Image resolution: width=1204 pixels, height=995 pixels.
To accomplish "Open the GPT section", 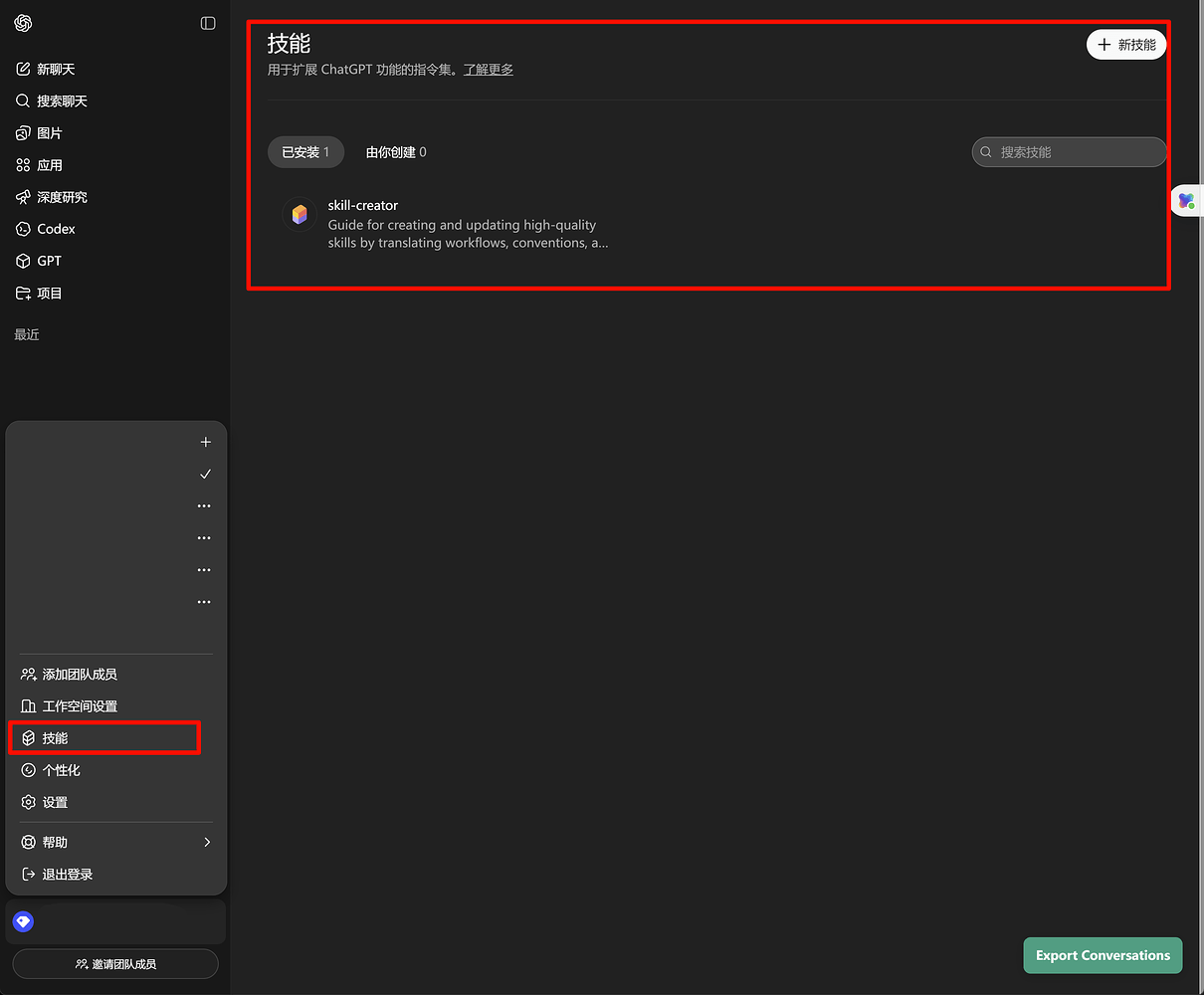I will point(40,261).
